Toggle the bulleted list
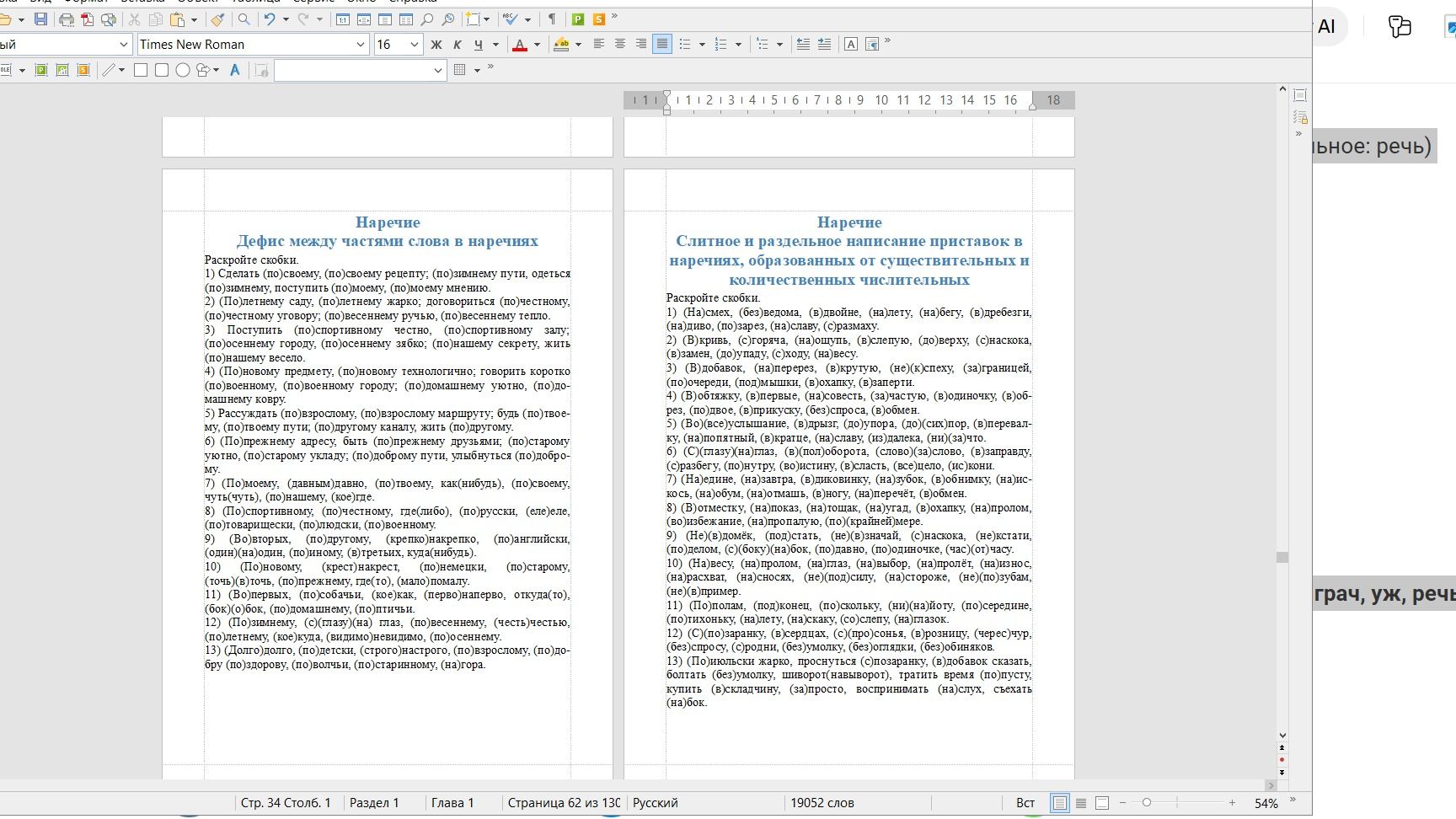This screenshot has width=1456, height=819. [685, 44]
